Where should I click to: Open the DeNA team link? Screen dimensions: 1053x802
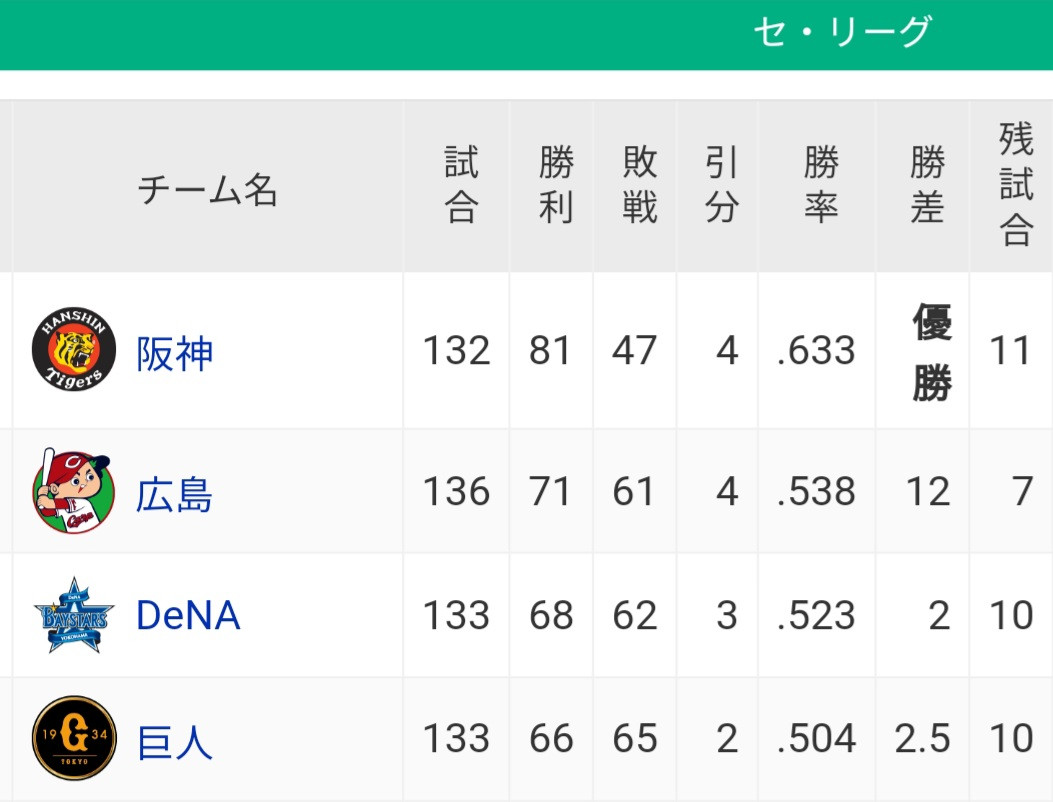point(188,615)
